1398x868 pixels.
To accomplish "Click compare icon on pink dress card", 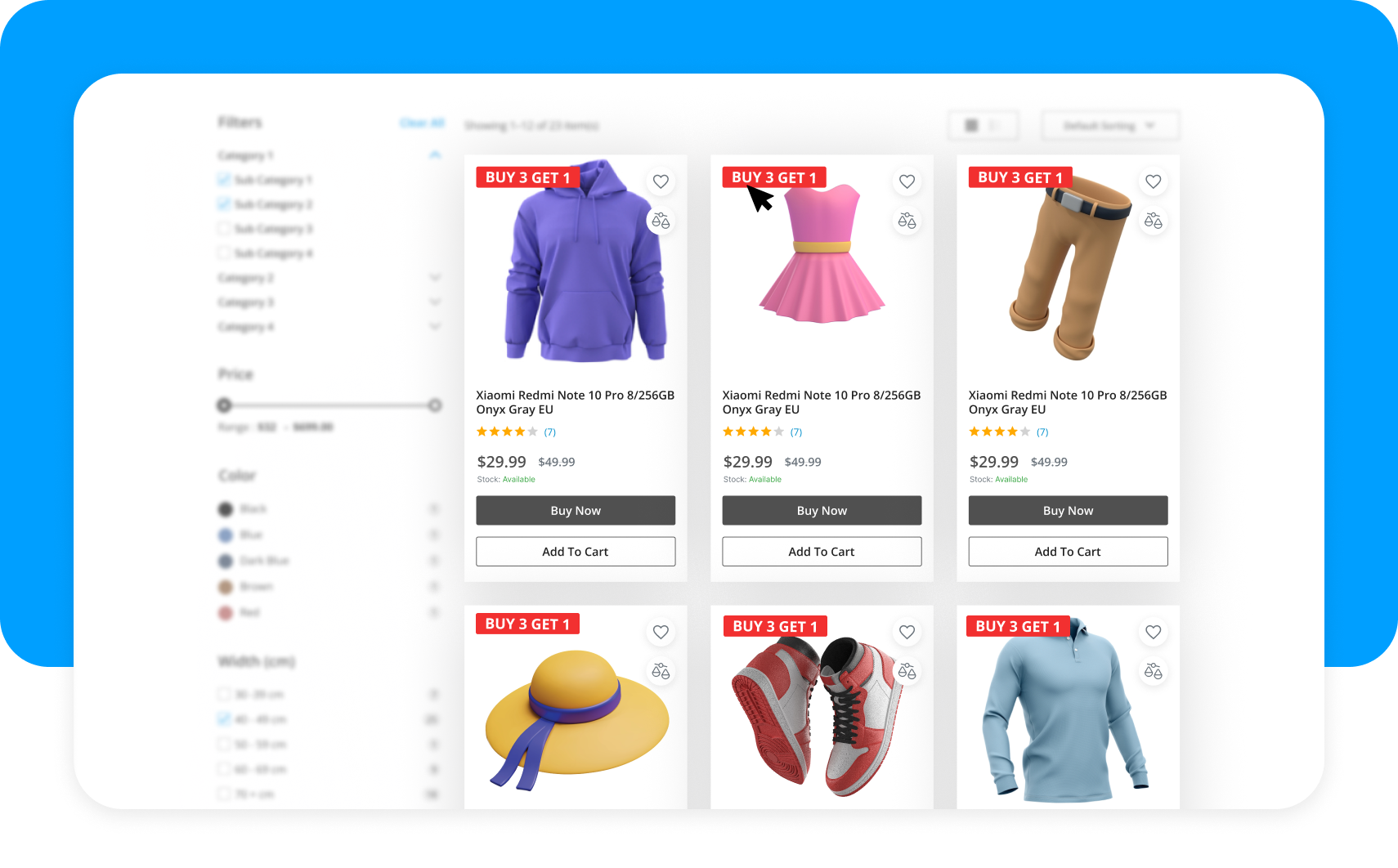I will pos(907,221).
